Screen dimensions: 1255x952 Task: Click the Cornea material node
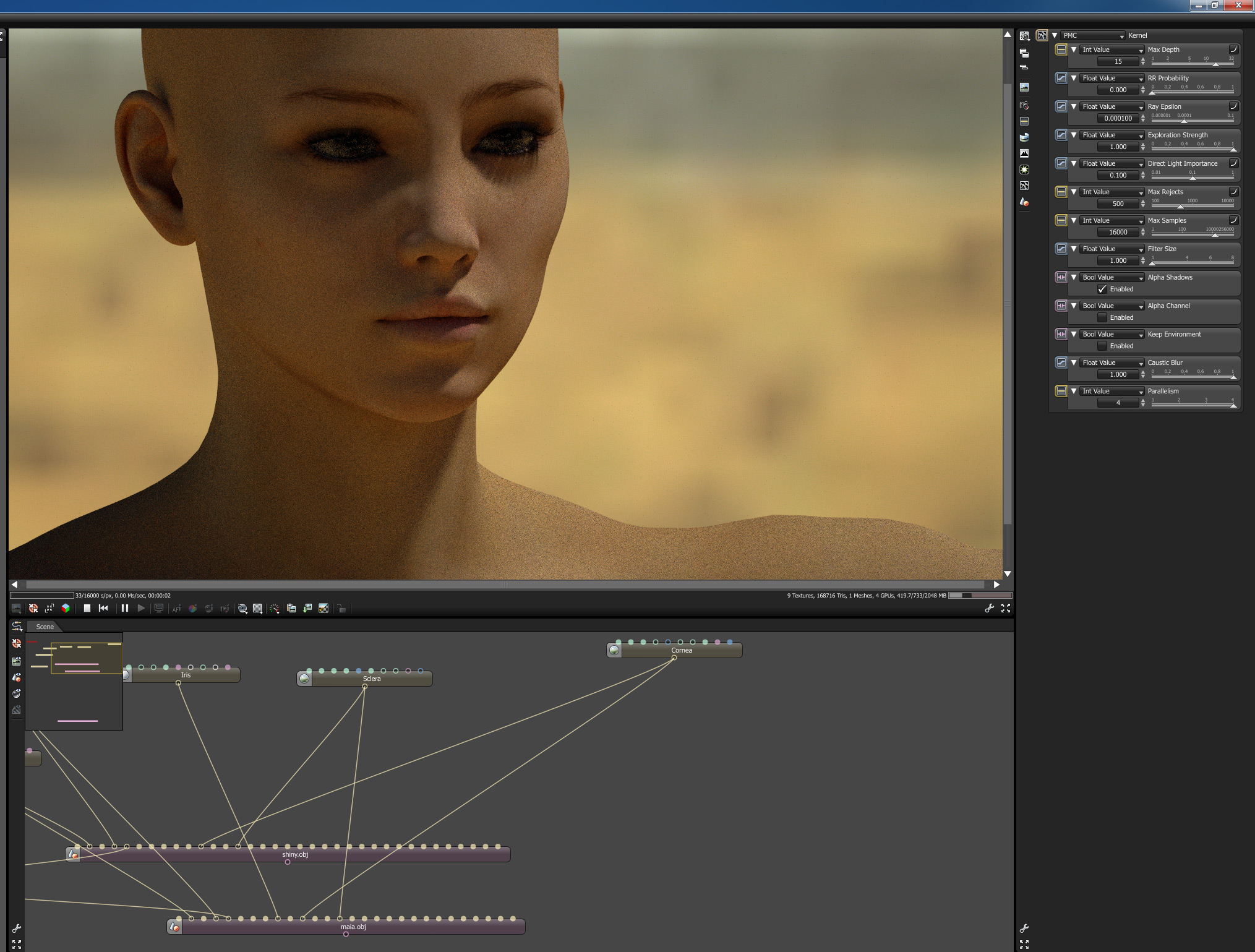tap(681, 650)
